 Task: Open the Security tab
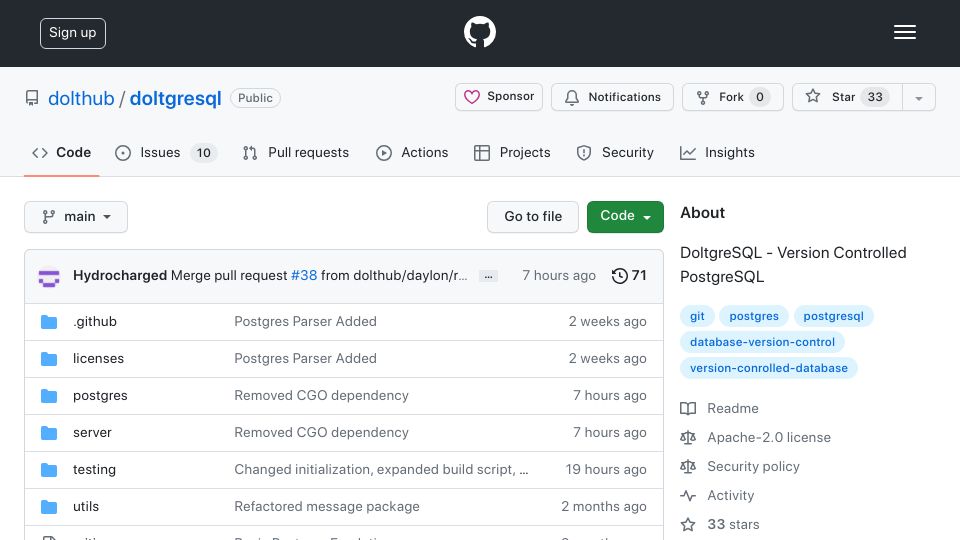[x=615, y=152]
